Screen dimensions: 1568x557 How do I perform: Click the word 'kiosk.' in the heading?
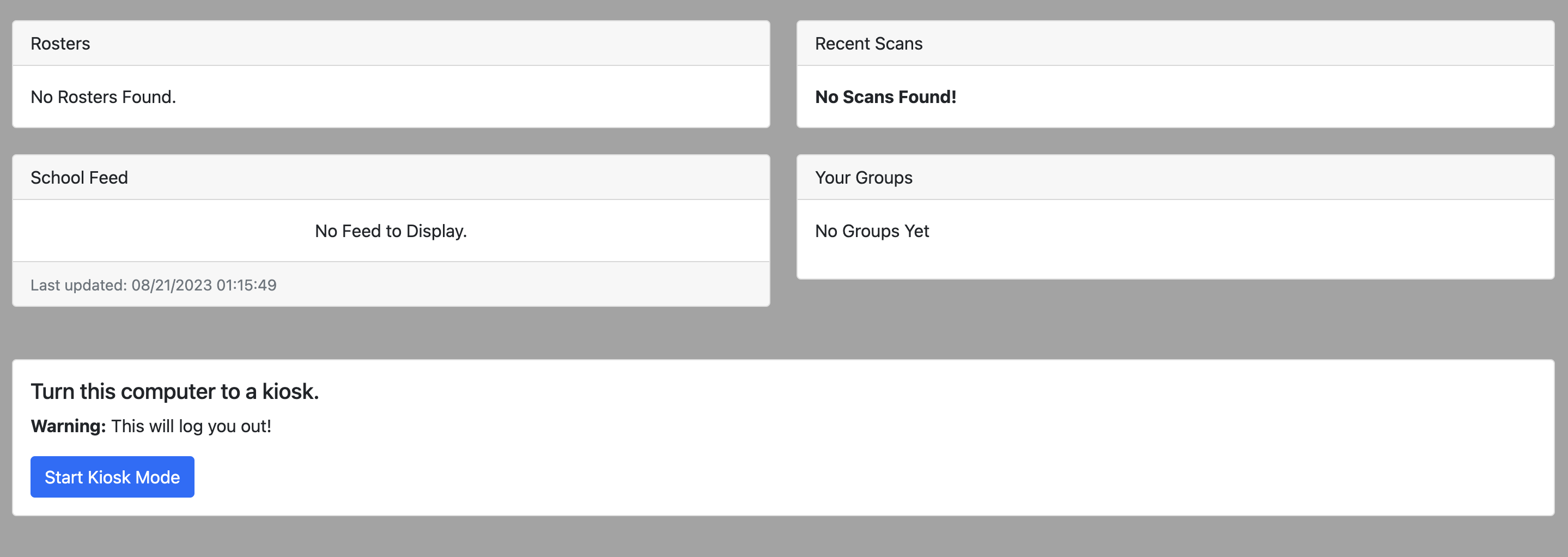pyautogui.click(x=290, y=391)
